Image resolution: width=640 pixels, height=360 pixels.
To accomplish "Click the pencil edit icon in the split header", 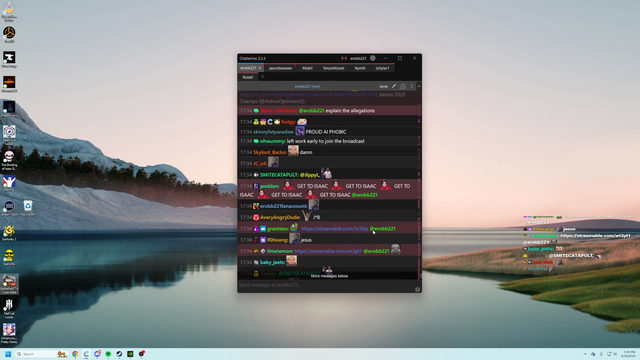I will [x=394, y=86].
